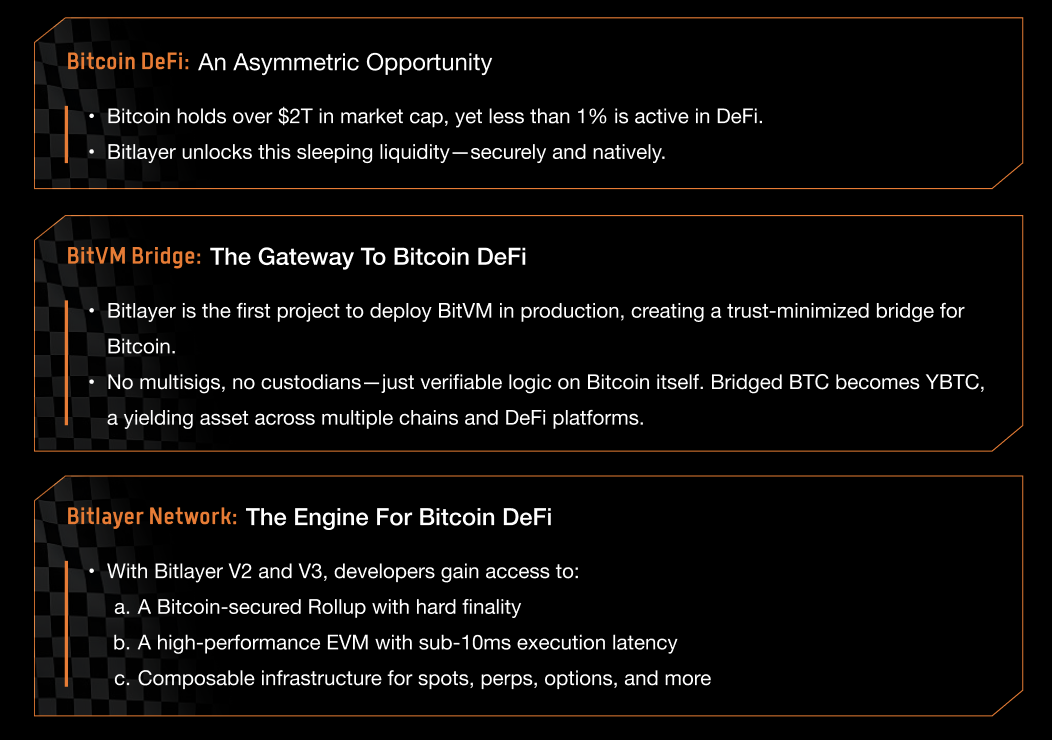The image size is (1052, 740).
Task: Select item c. Composable infrastructure for spots, perps
Action: (412, 678)
